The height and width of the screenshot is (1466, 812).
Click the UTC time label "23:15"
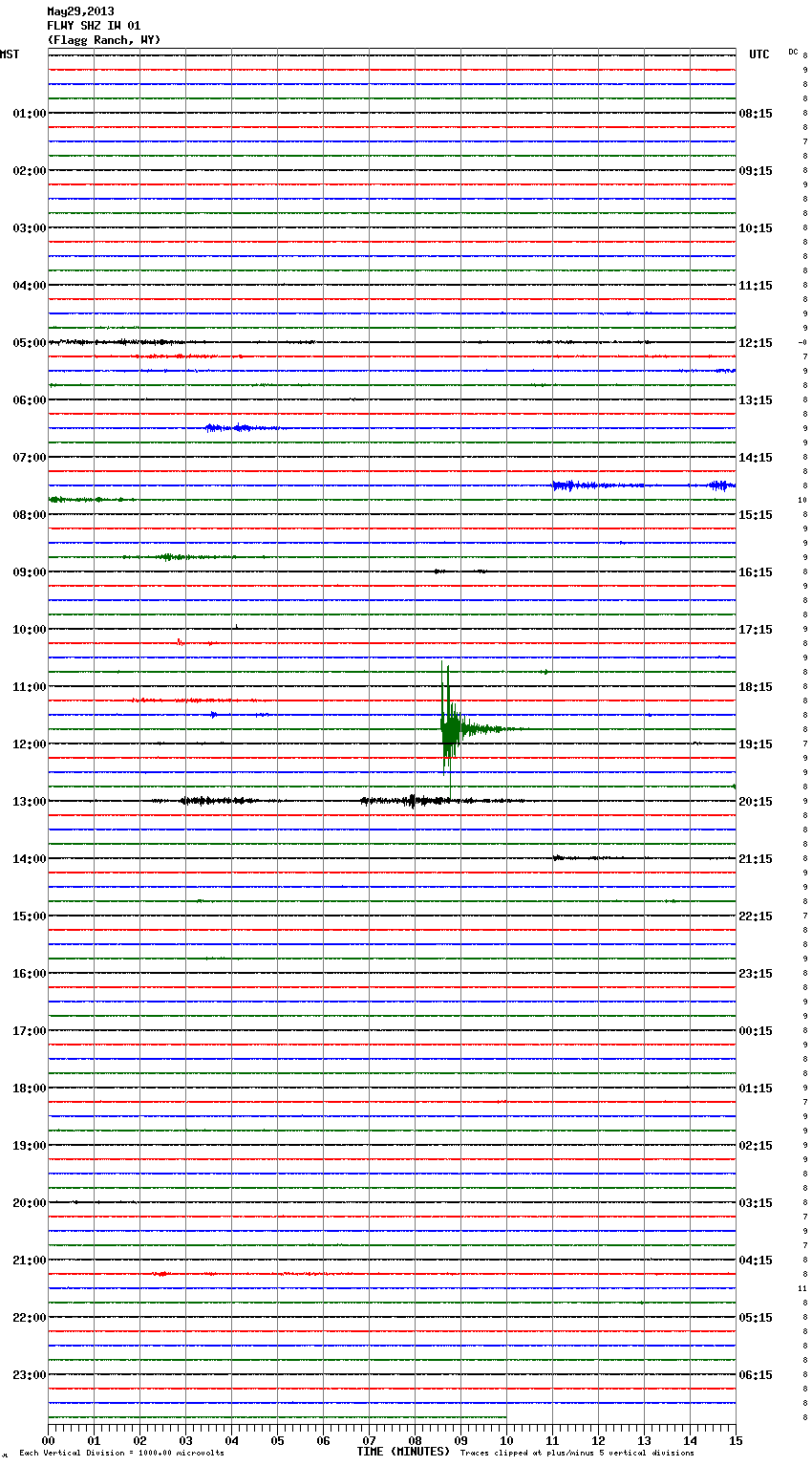(756, 974)
